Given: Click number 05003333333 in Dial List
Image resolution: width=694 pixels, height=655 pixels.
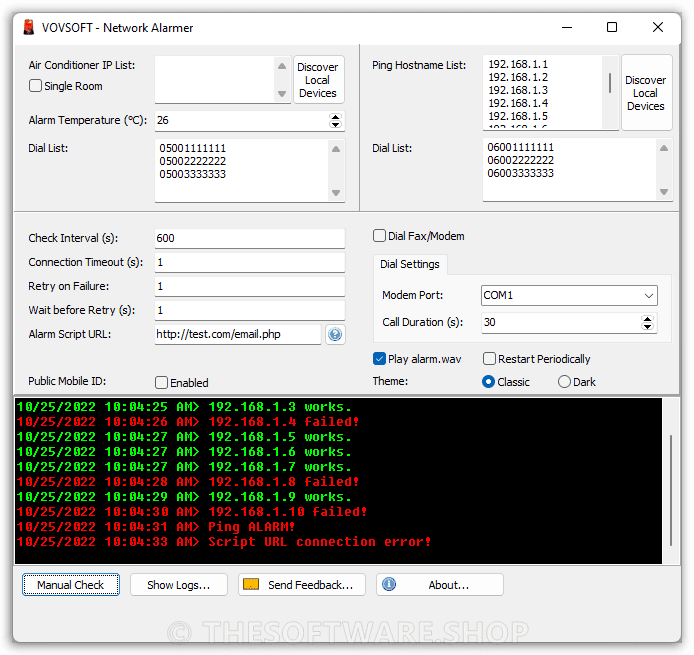Looking at the screenshot, I should [193, 174].
